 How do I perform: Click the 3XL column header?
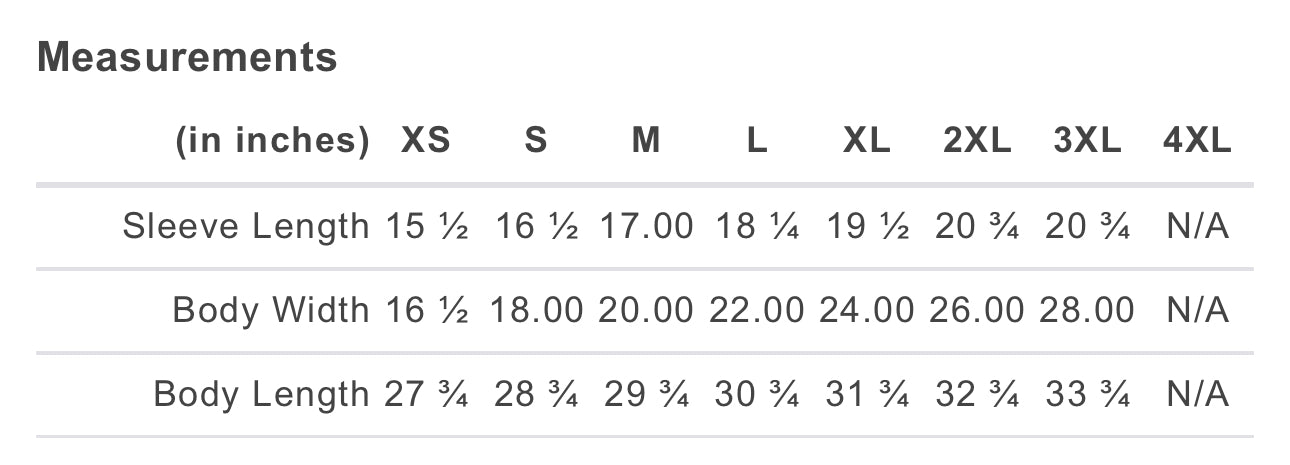[1087, 142]
